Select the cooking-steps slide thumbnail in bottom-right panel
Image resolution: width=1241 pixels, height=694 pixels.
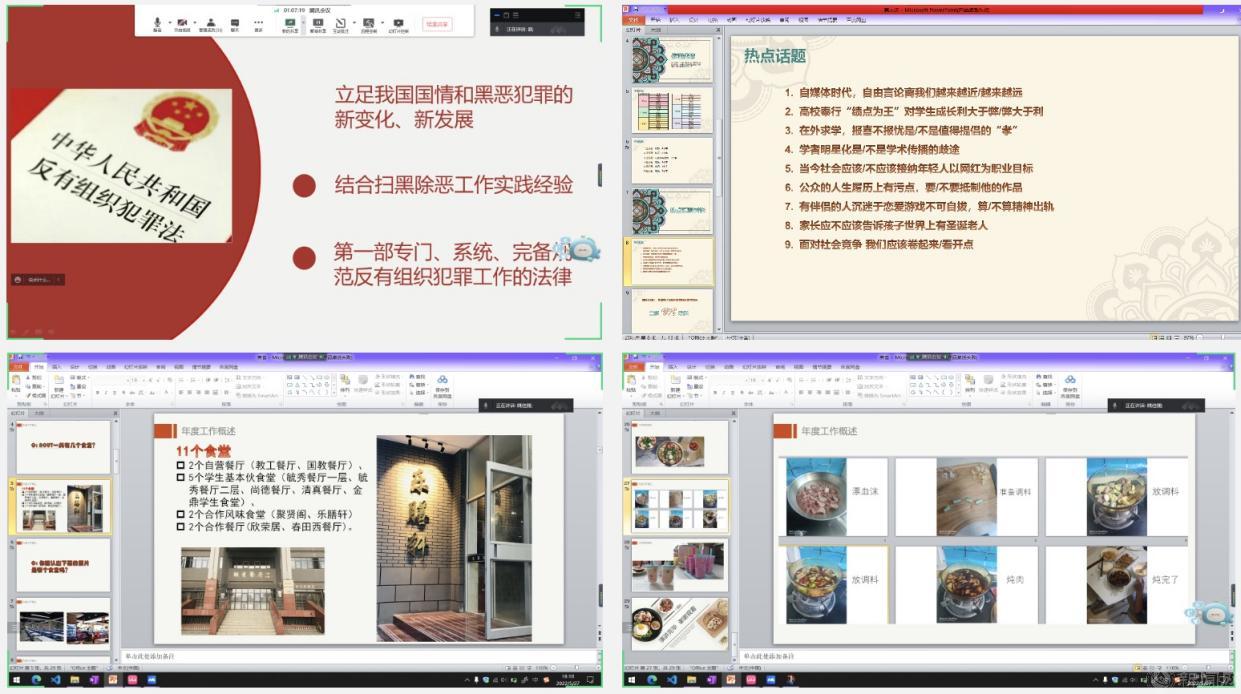pos(680,506)
